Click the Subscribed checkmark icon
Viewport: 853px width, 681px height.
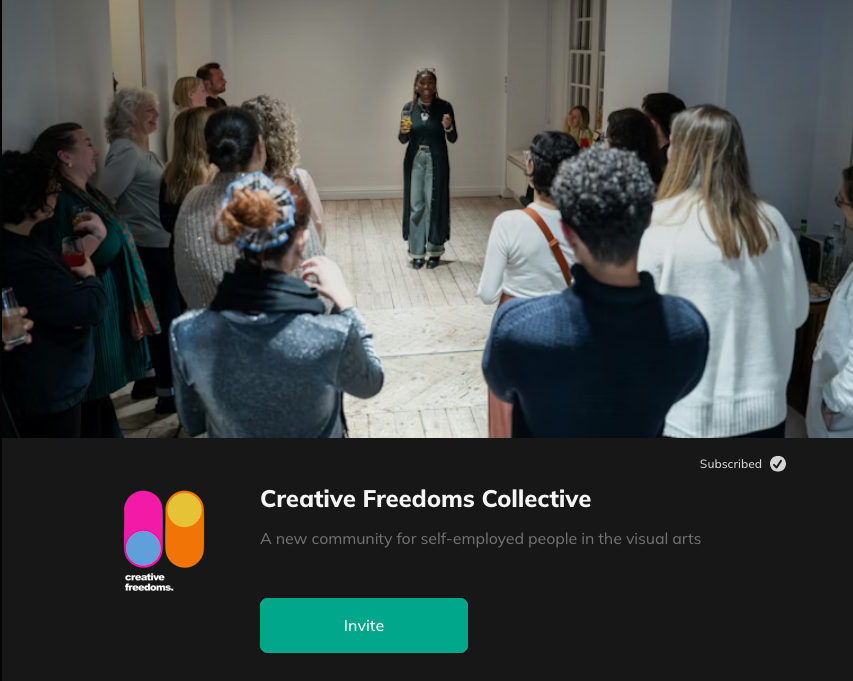pos(777,464)
